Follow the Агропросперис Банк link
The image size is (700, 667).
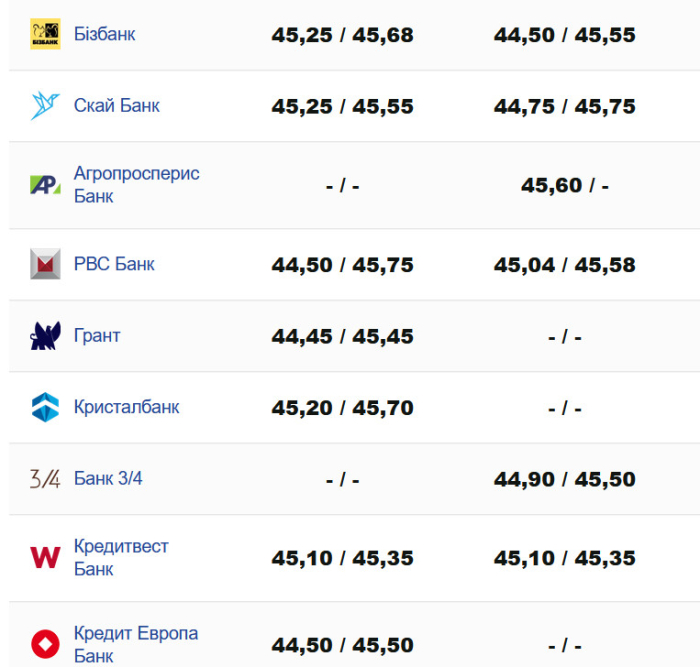(136, 185)
